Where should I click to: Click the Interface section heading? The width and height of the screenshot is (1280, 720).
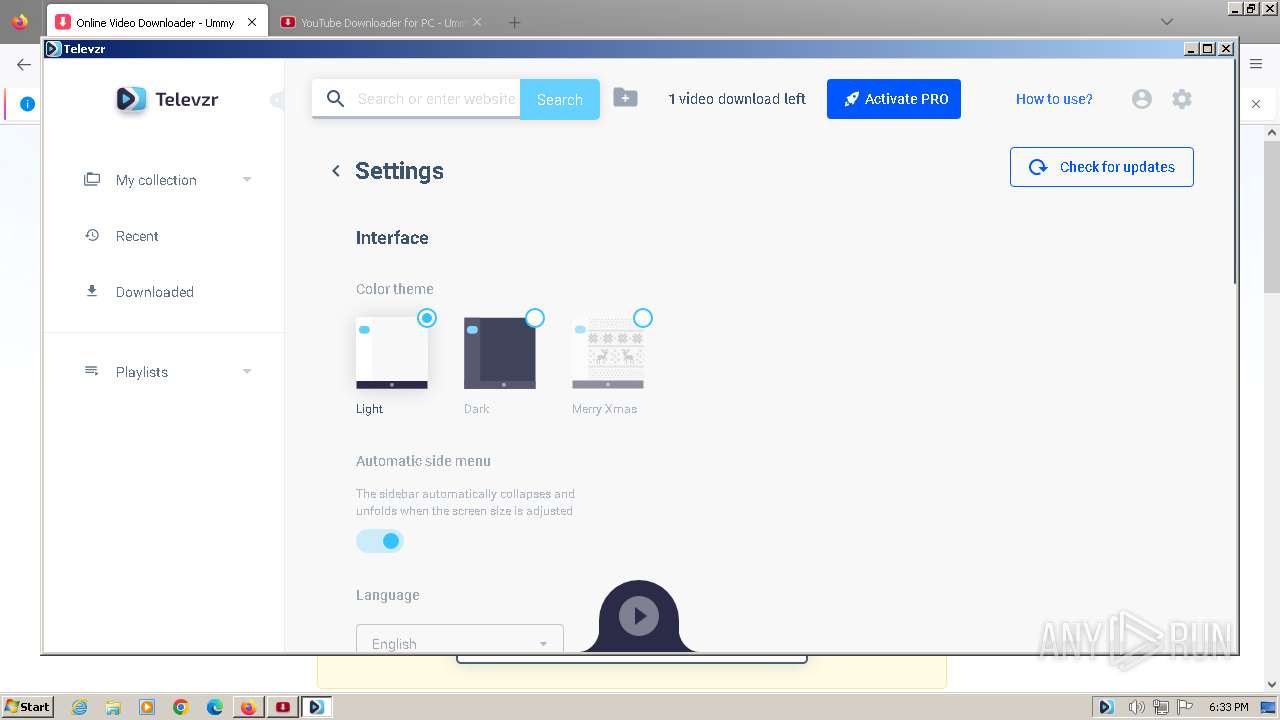click(x=392, y=238)
